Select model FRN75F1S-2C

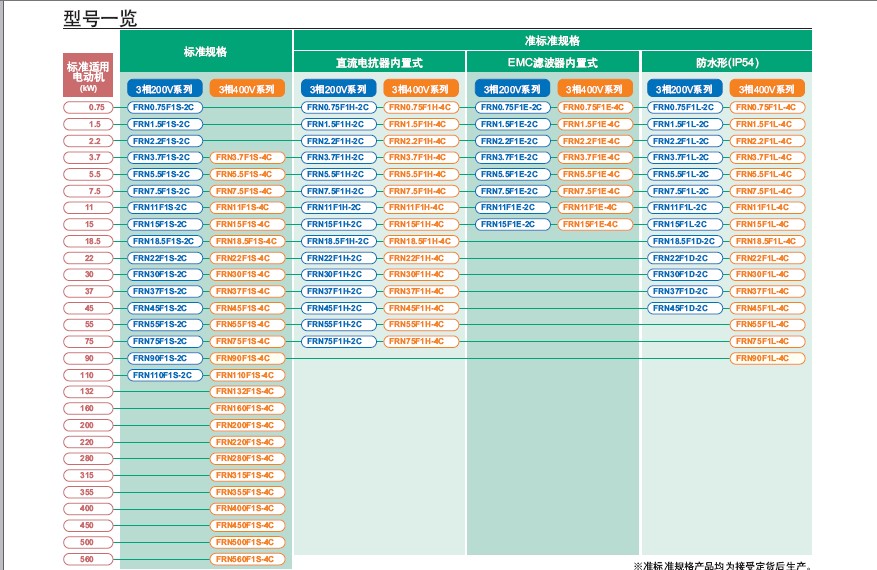tap(165, 341)
